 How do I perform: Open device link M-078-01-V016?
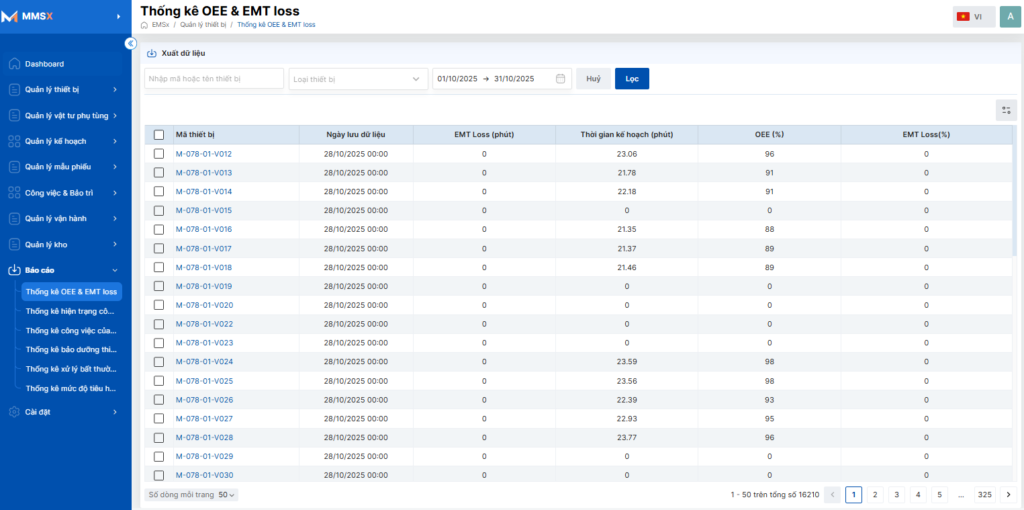click(204, 229)
